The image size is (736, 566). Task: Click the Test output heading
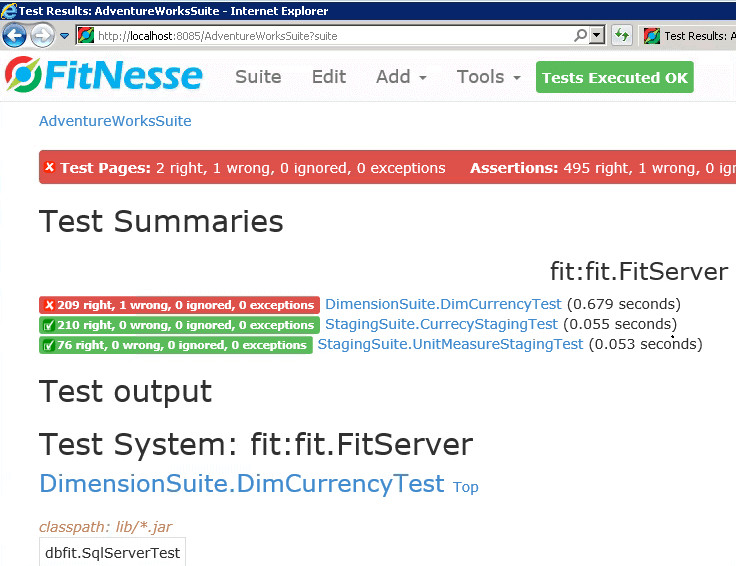pyautogui.click(x=125, y=391)
